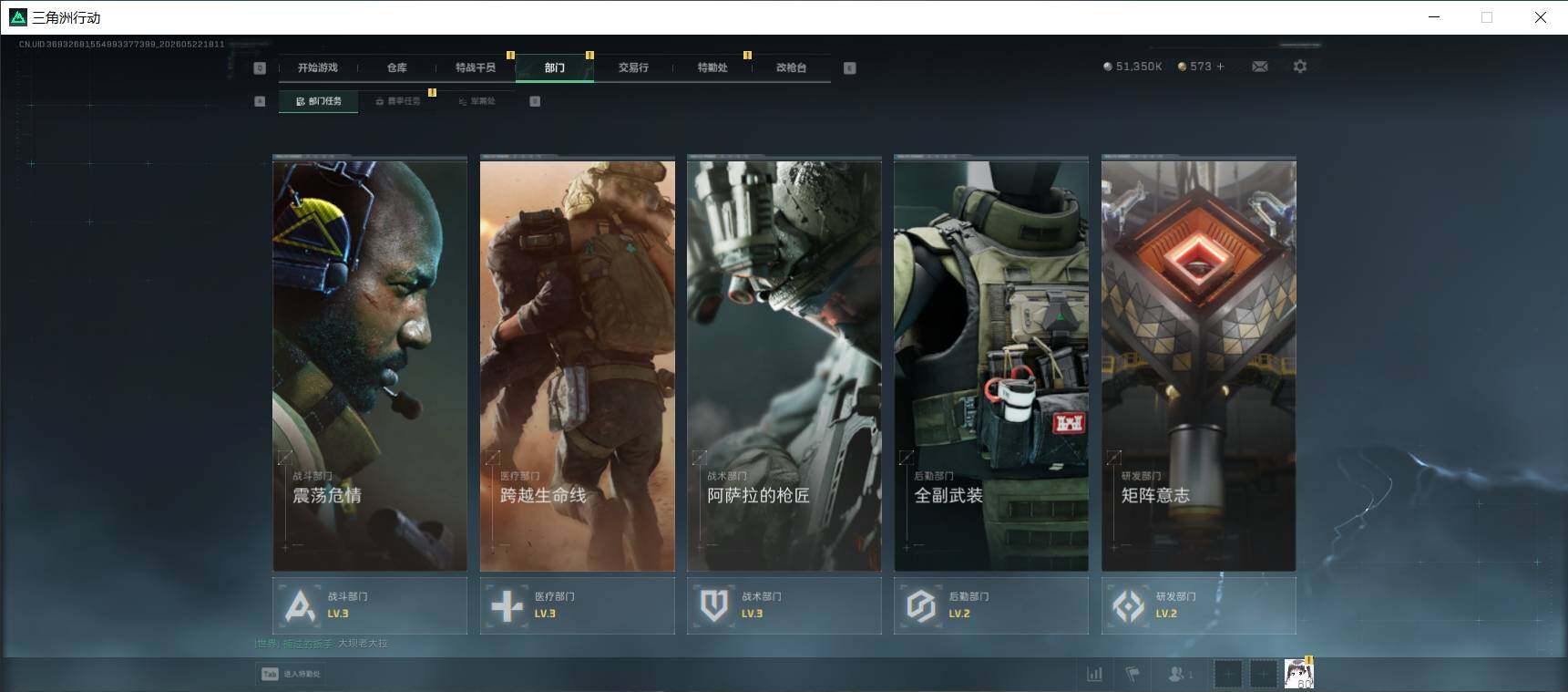
Task: Click the 战斗部门 emblem icon
Action: coord(300,605)
